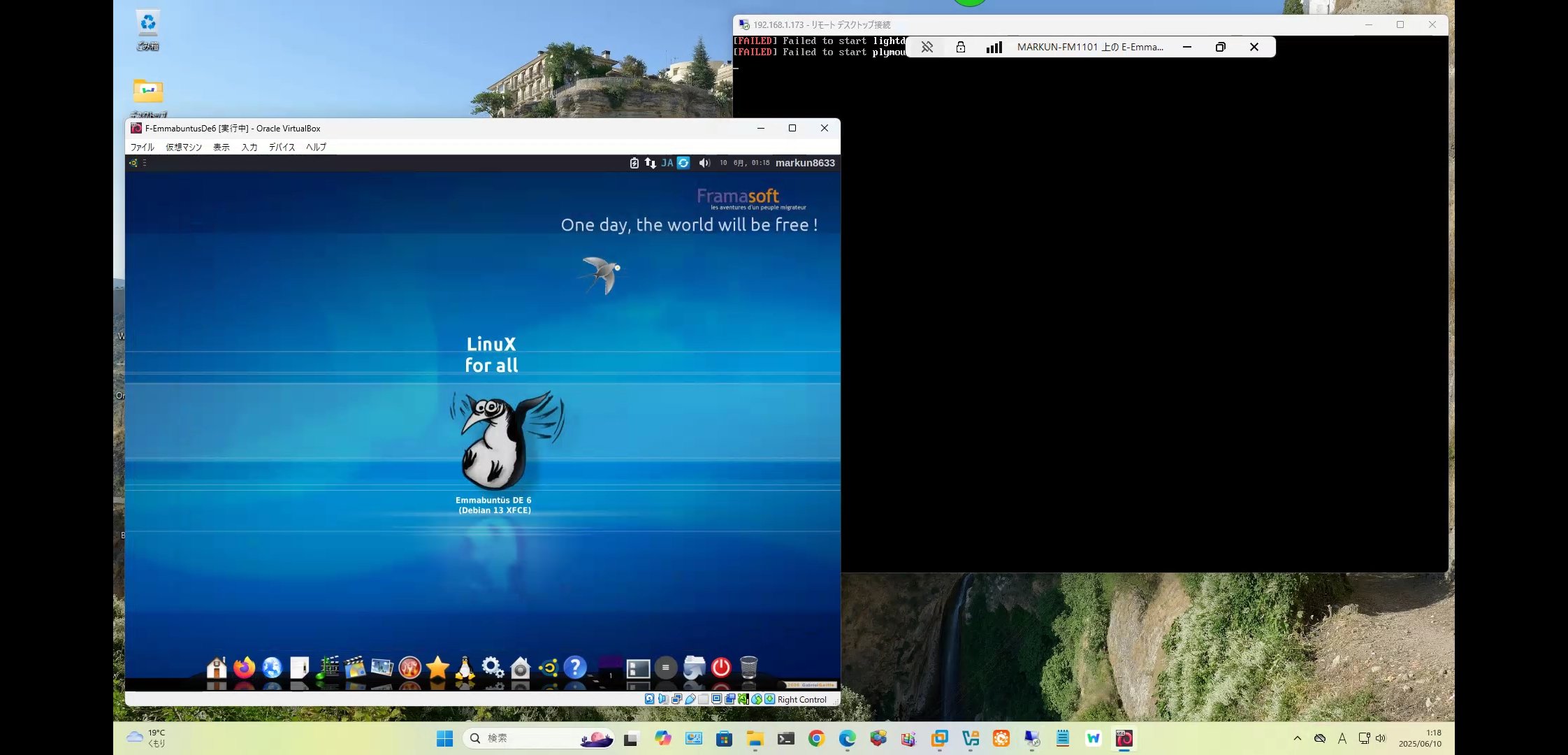Click the network up-down arrows indicator
The height and width of the screenshot is (755, 1568).
[x=651, y=163]
